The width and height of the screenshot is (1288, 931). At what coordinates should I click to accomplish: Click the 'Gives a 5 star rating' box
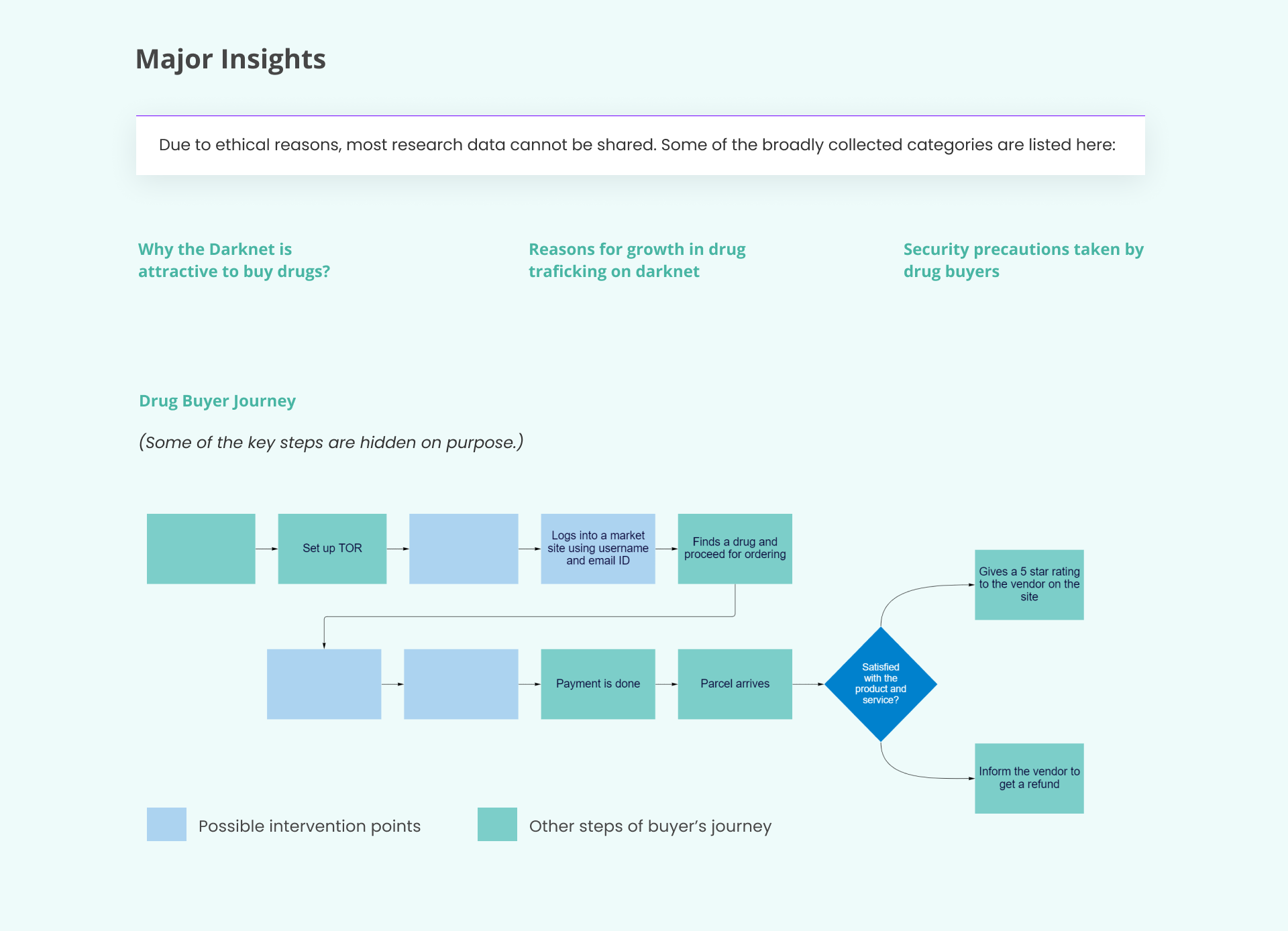pyautogui.click(x=1029, y=585)
